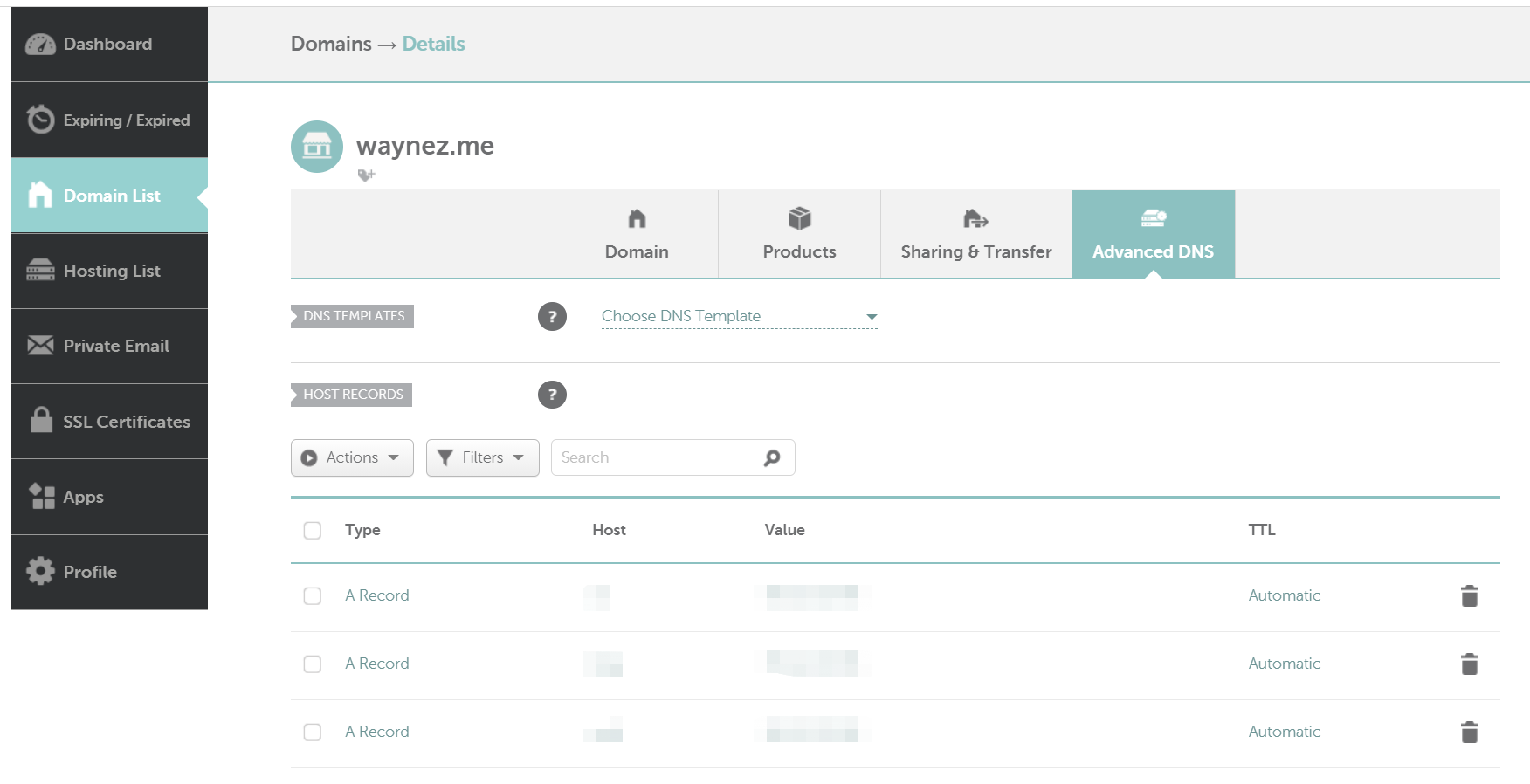This screenshot has width=1530, height=784.
Task: Check the first A Record checkbox
Action: [313, 596]
